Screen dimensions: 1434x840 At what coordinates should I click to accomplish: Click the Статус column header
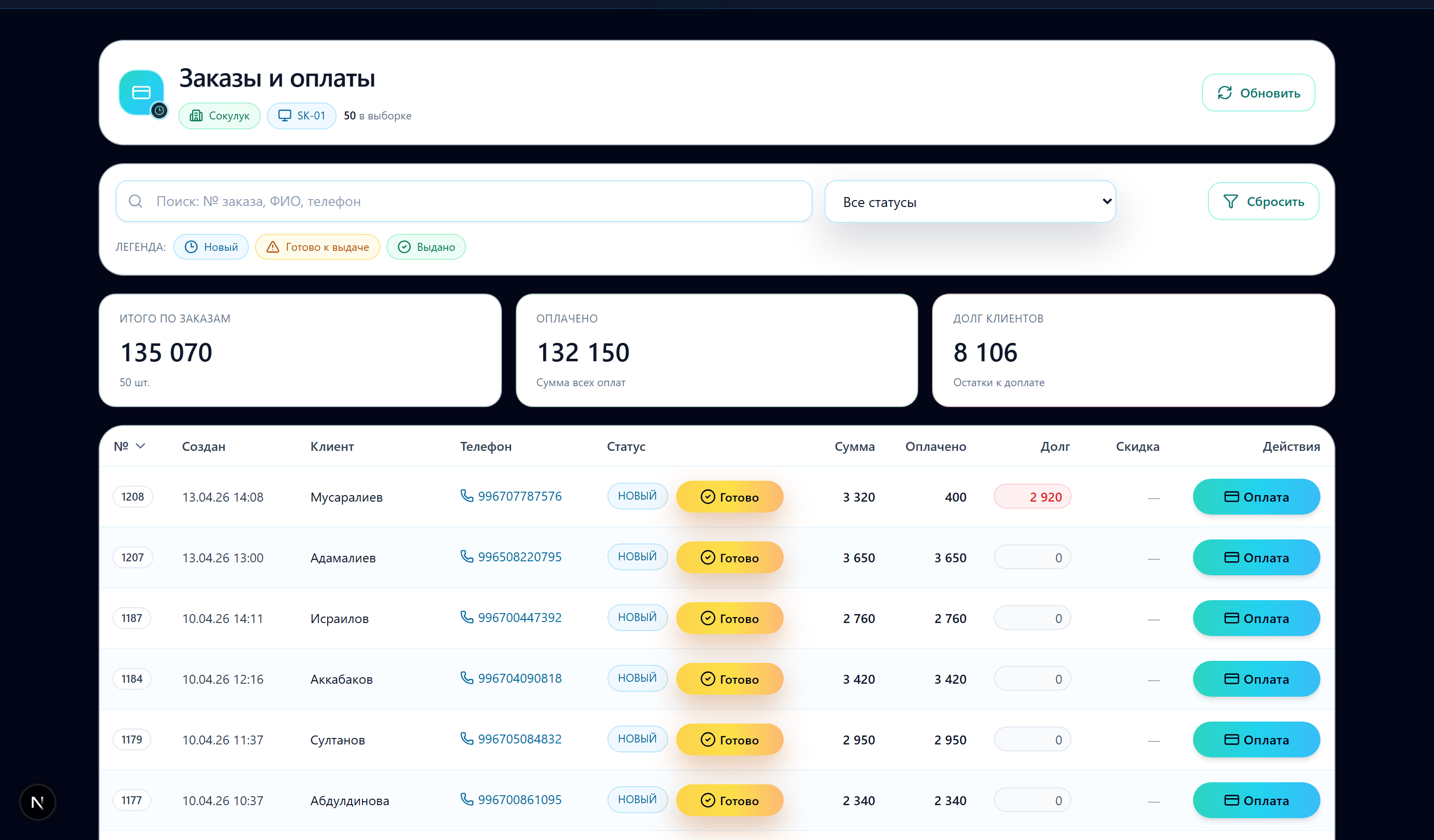[626, 446]
